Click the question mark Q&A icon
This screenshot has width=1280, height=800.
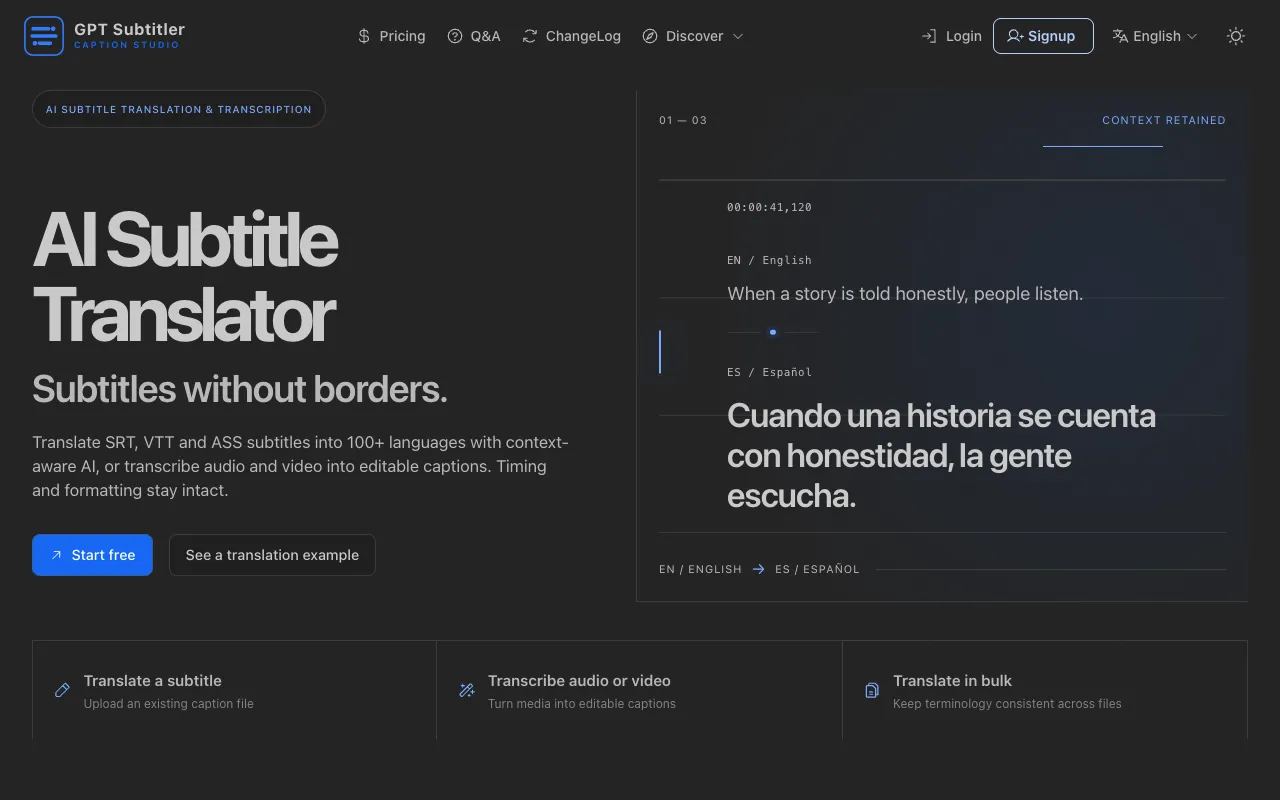point(455,36)
